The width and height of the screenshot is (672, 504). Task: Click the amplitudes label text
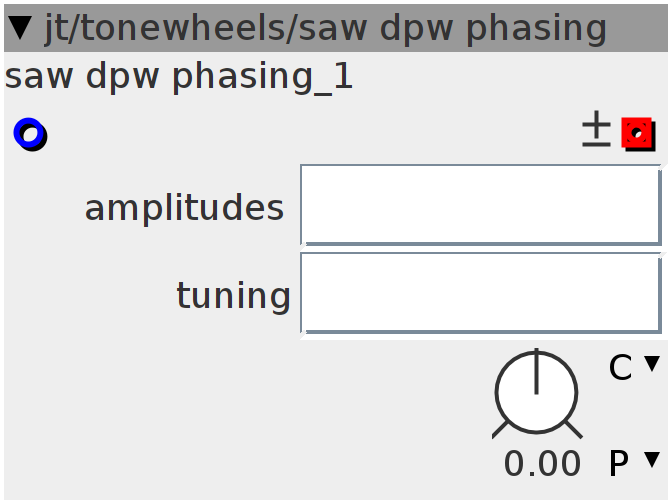184,208
